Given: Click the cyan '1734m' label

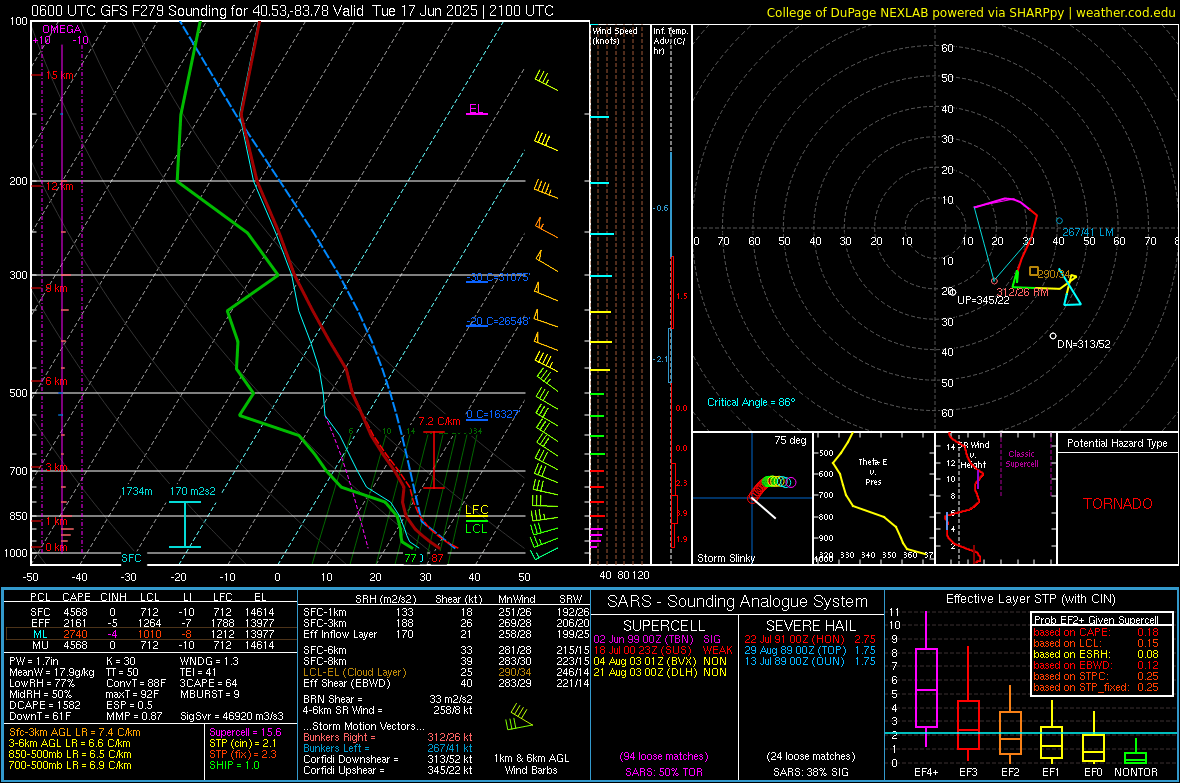Looking at the screenshot, I should tap(136, 491).
